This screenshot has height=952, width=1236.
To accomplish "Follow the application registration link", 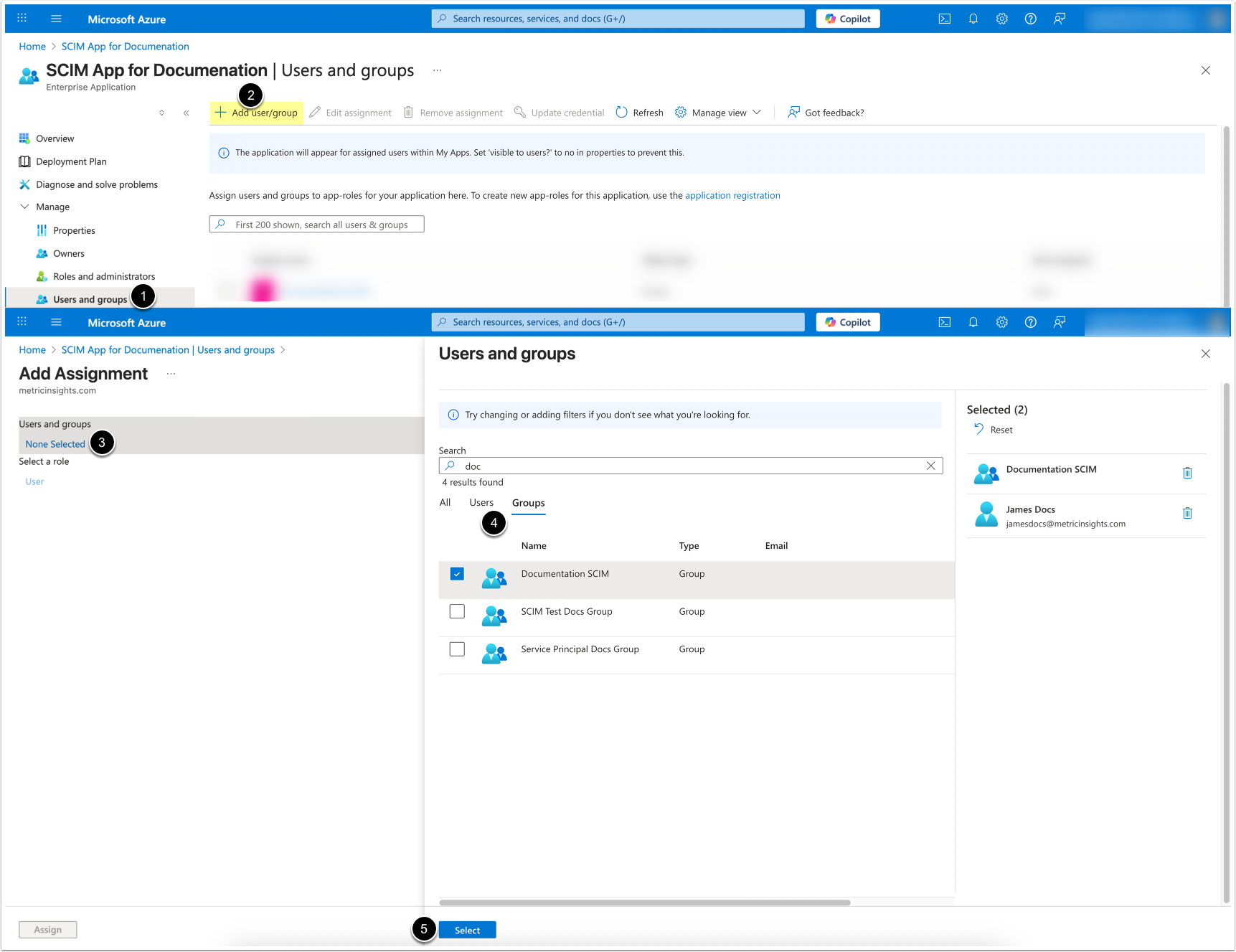I will 732,195.
